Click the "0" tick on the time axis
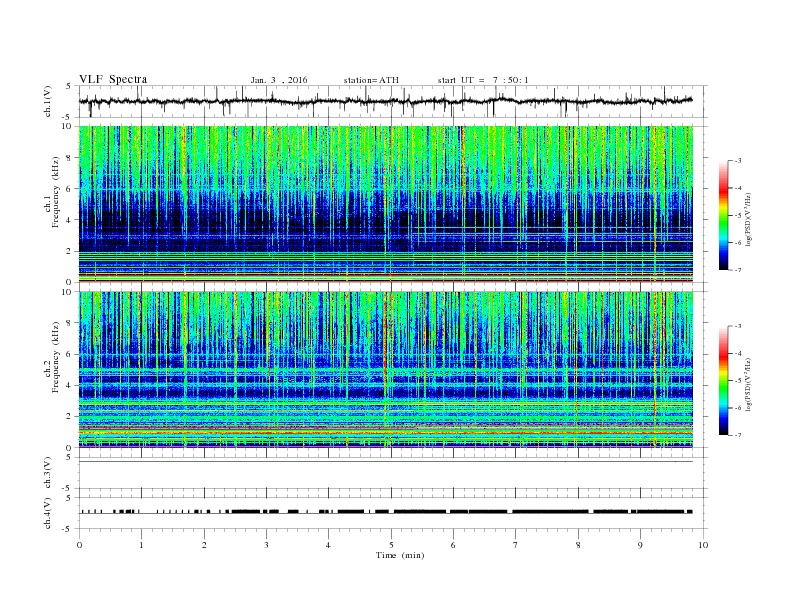The height and width of the screenshot is (612, 792). tap(79, 545)
